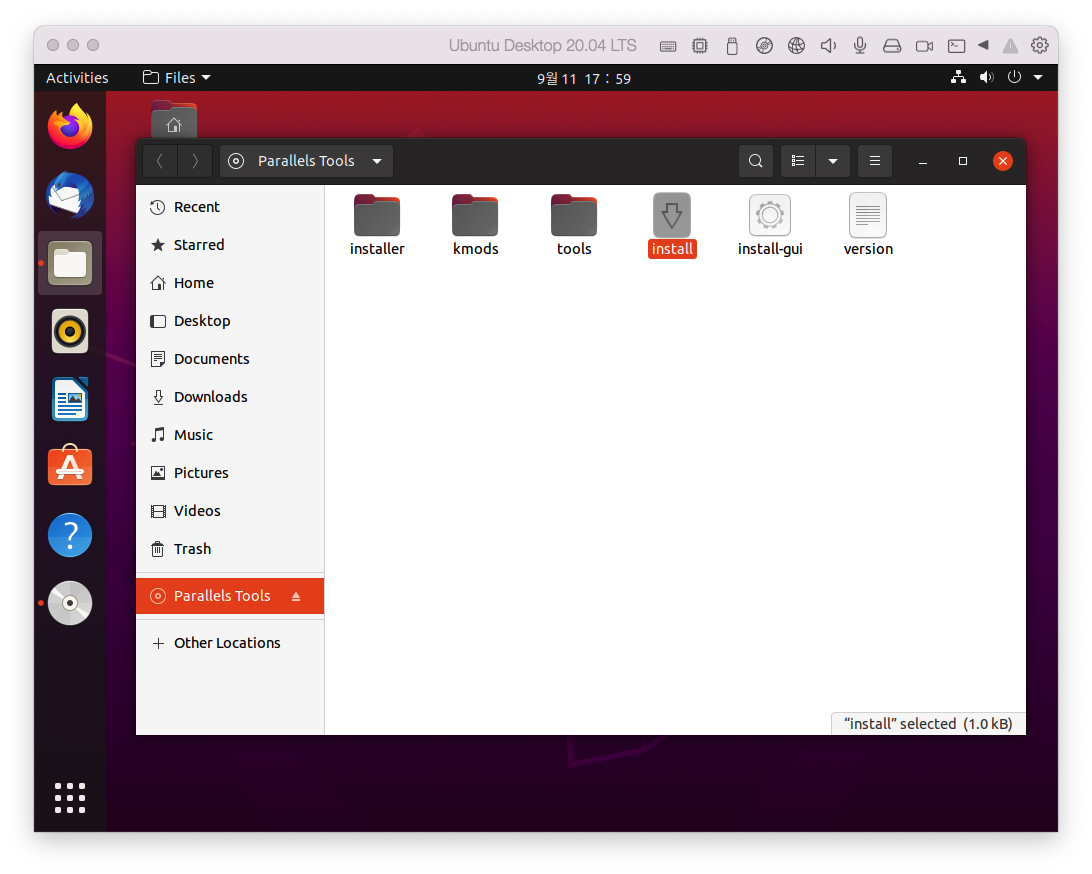This screenshot has height=874, width=1092.
Task: Expand the system menu arrow
Action: coord(1038,77)
